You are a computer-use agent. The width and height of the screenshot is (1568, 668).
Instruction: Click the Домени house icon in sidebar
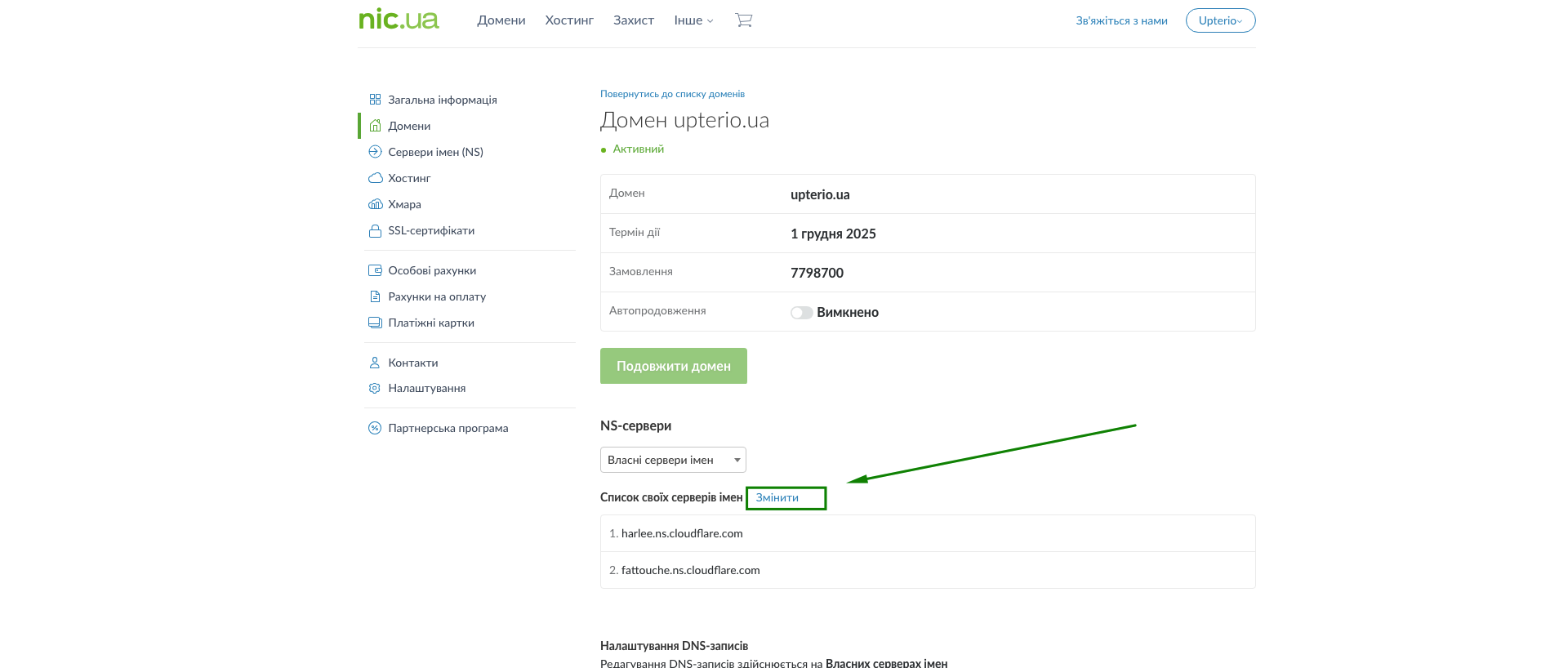375,126
